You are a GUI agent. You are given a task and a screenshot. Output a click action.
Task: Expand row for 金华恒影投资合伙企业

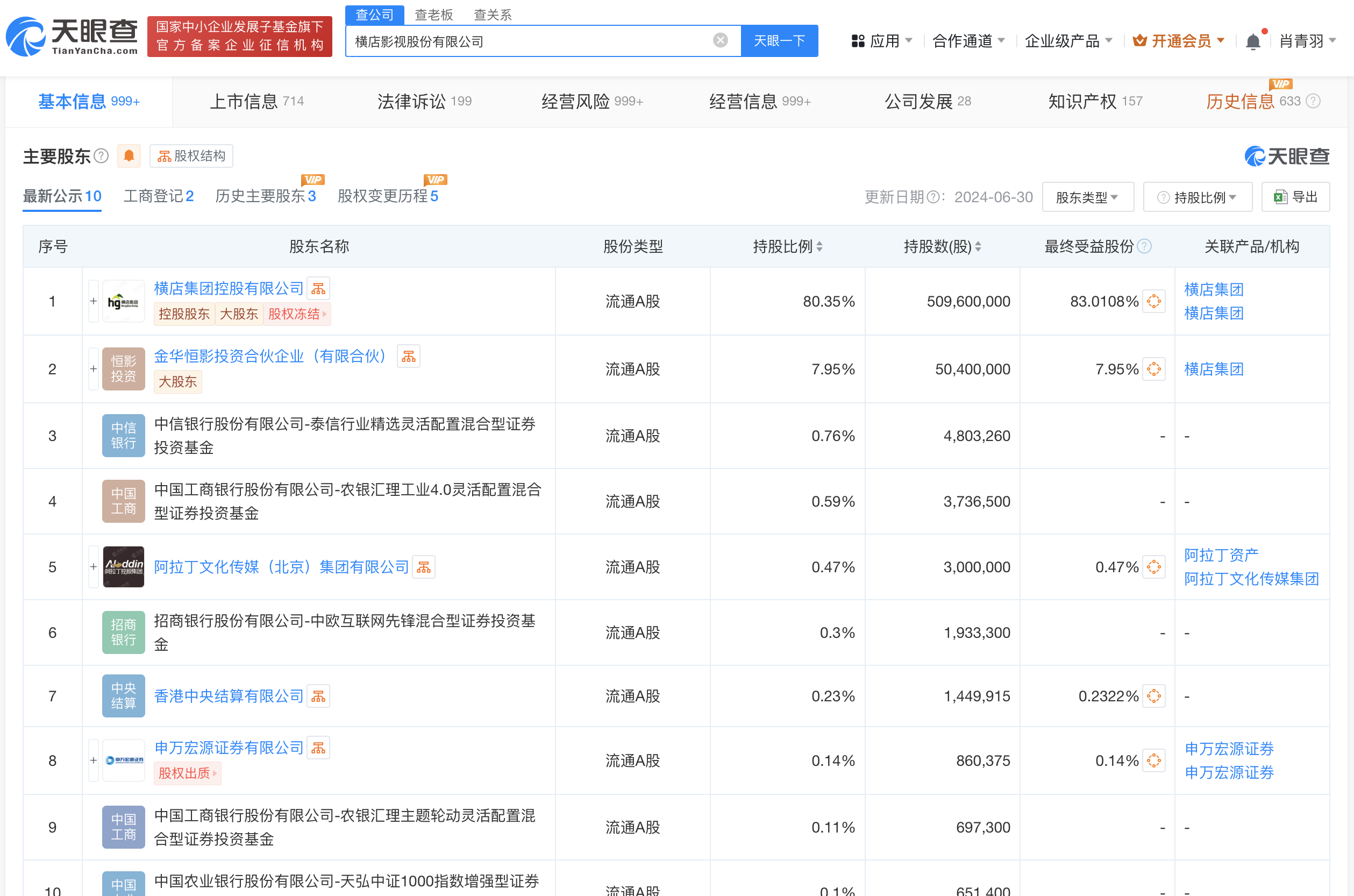(93, 369)
